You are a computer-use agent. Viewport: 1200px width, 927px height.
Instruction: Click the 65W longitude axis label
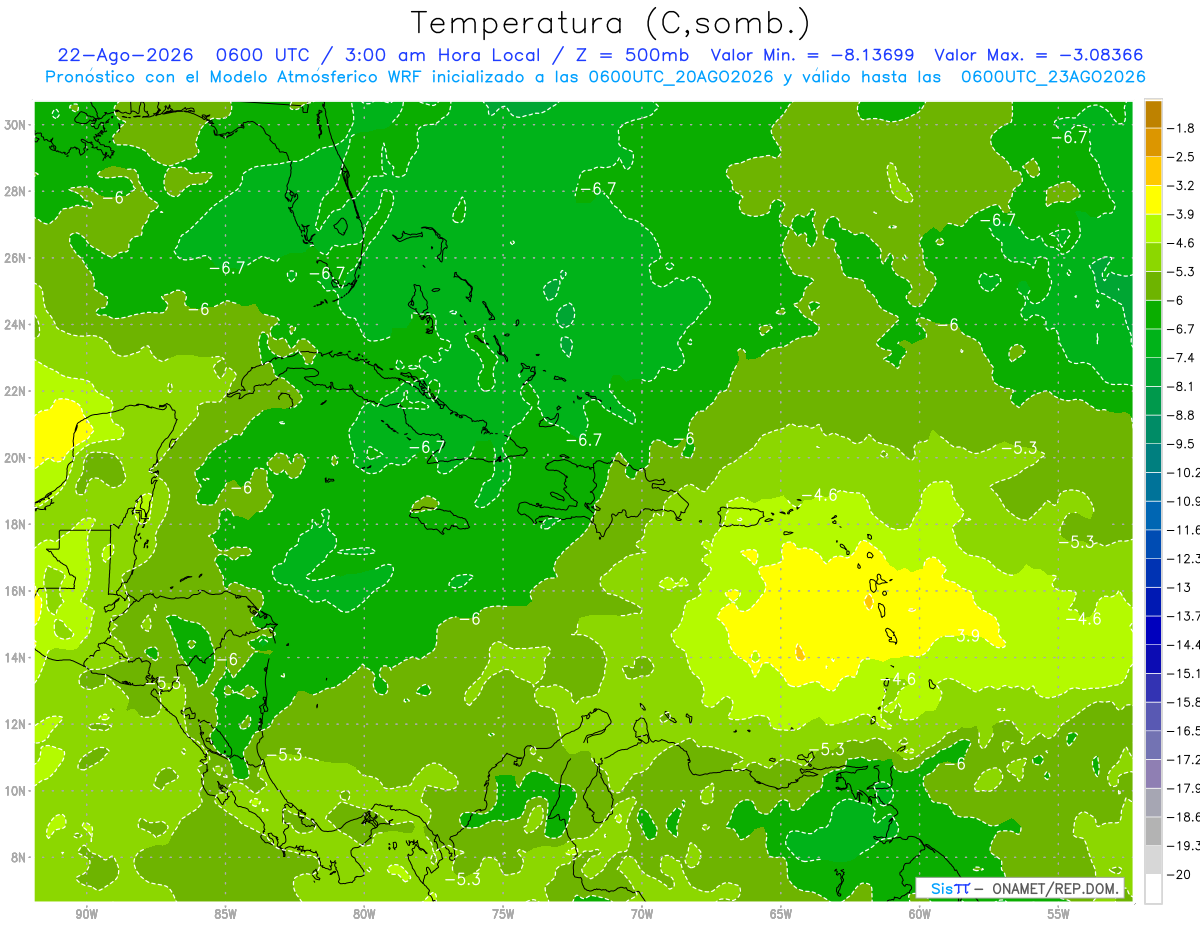(x=781, y=914)
